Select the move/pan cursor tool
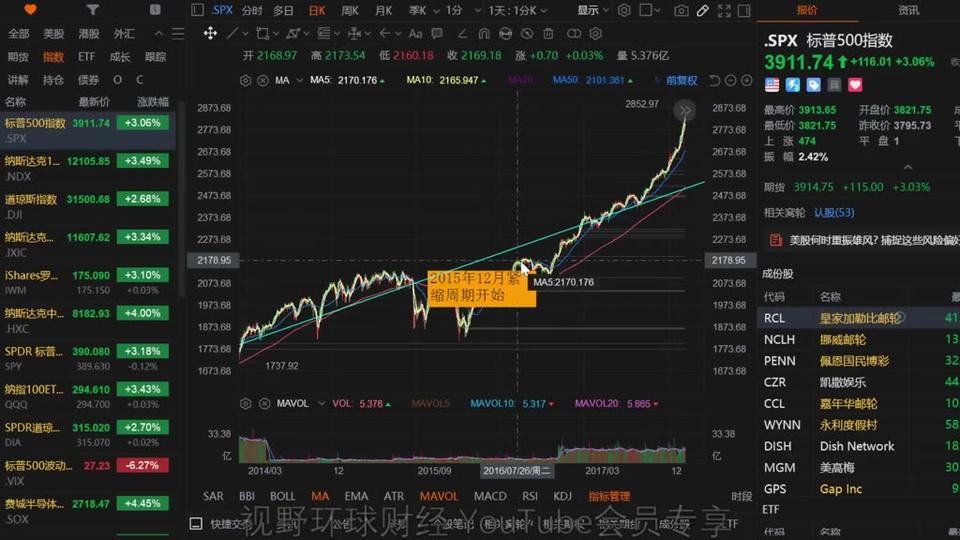The image size is (960, 540). pyautogui.click(x=210, y=33)
